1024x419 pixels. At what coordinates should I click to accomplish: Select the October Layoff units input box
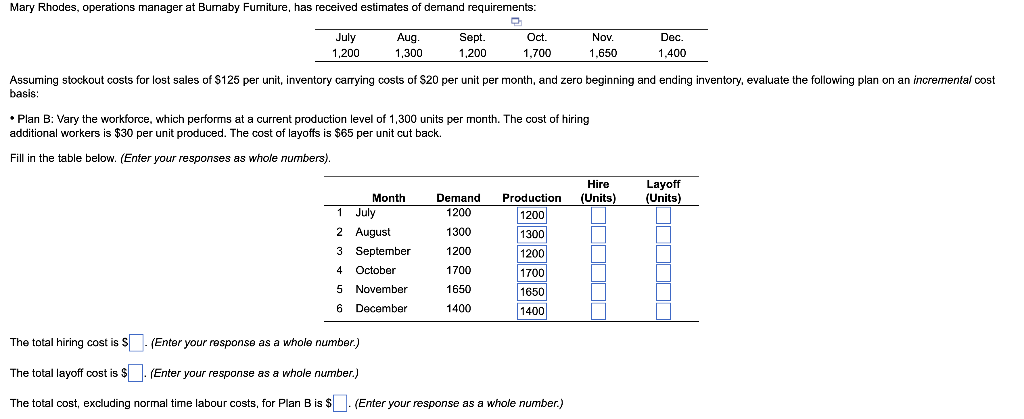pyautogui.click(x=664, y=272)
